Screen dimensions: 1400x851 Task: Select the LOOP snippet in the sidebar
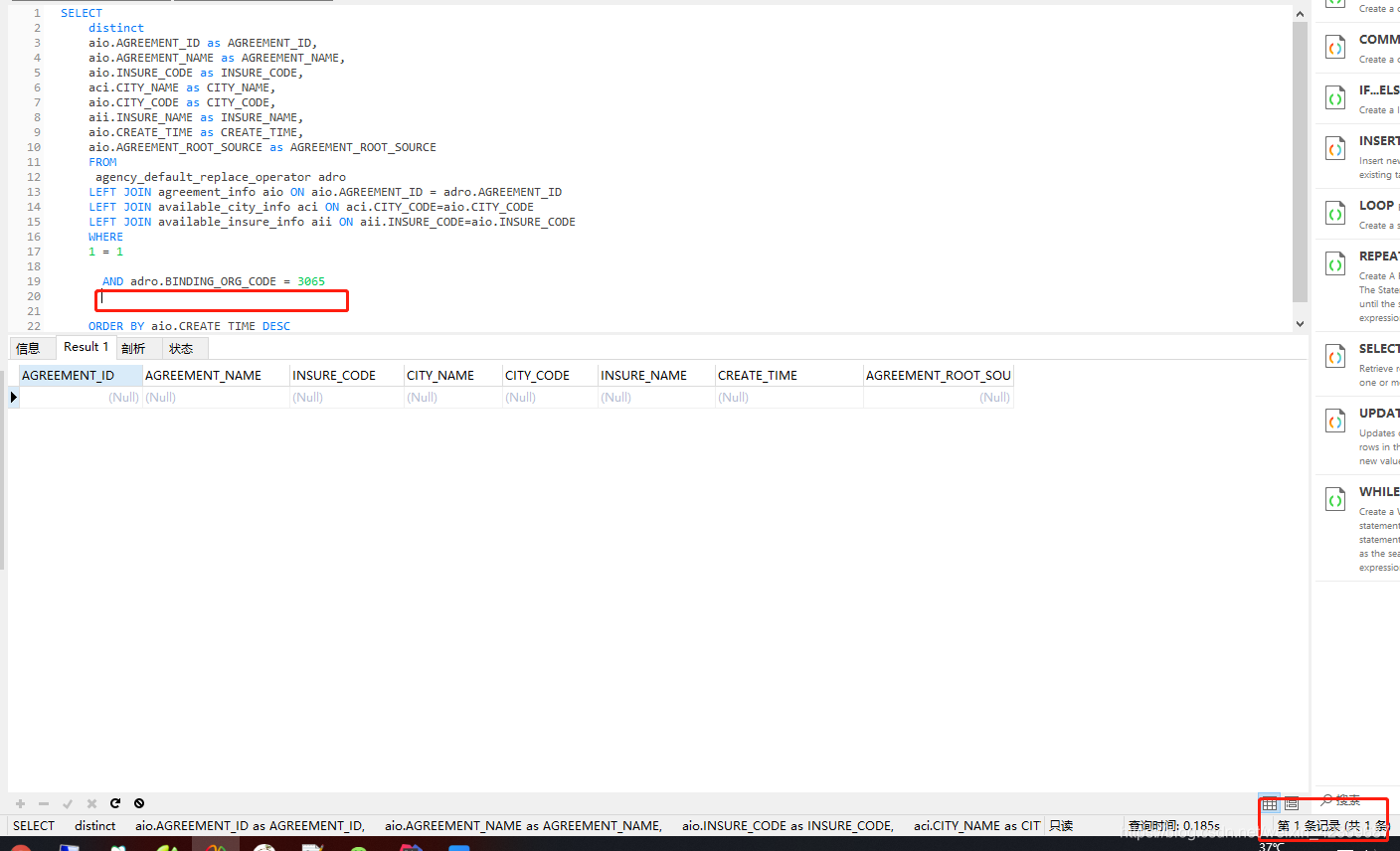[1334, 213]
